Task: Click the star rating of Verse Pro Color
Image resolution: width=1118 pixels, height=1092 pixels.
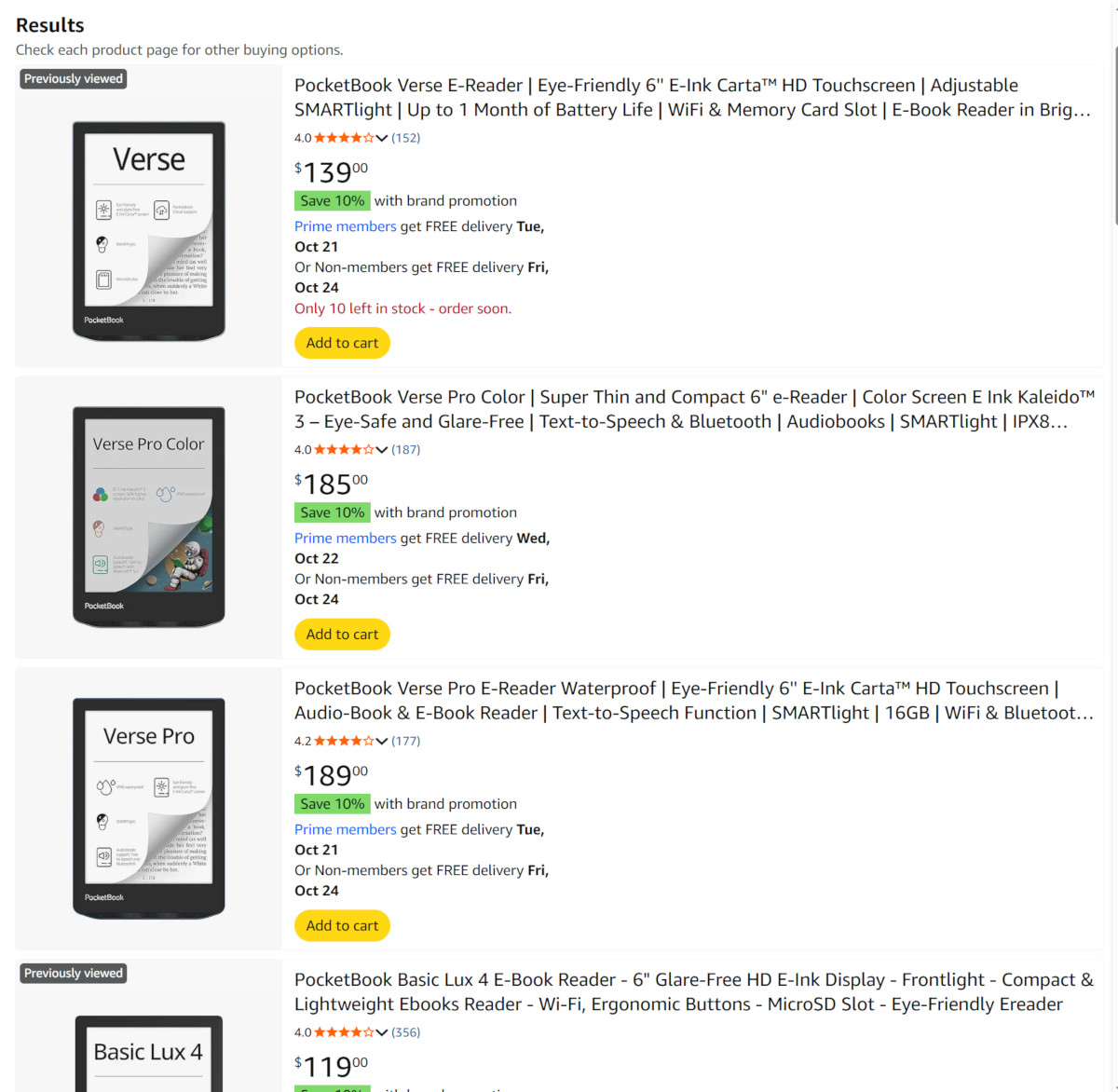Action: coord(344,450)
